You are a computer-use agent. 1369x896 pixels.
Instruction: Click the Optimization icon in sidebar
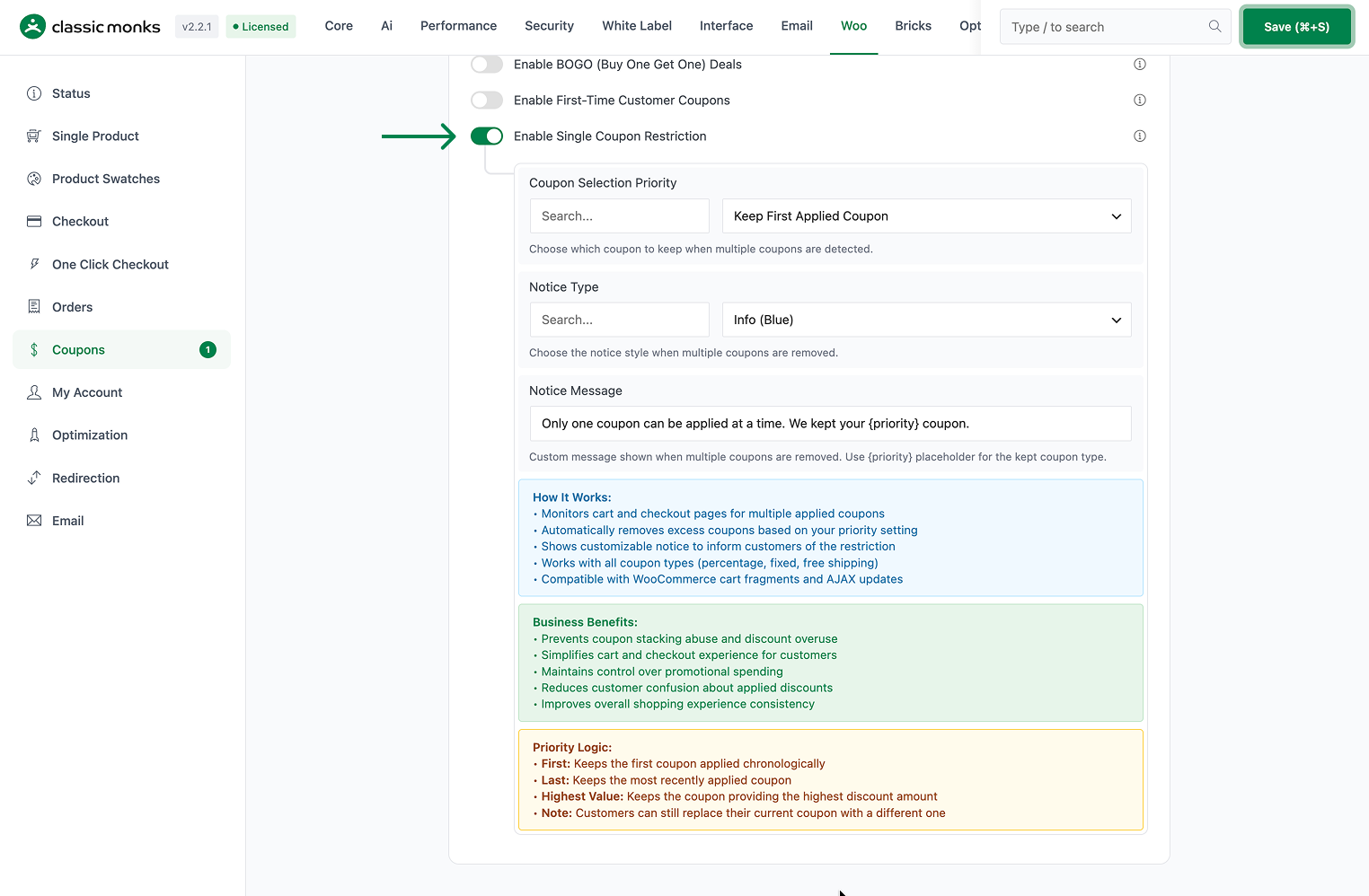point(34,435)
